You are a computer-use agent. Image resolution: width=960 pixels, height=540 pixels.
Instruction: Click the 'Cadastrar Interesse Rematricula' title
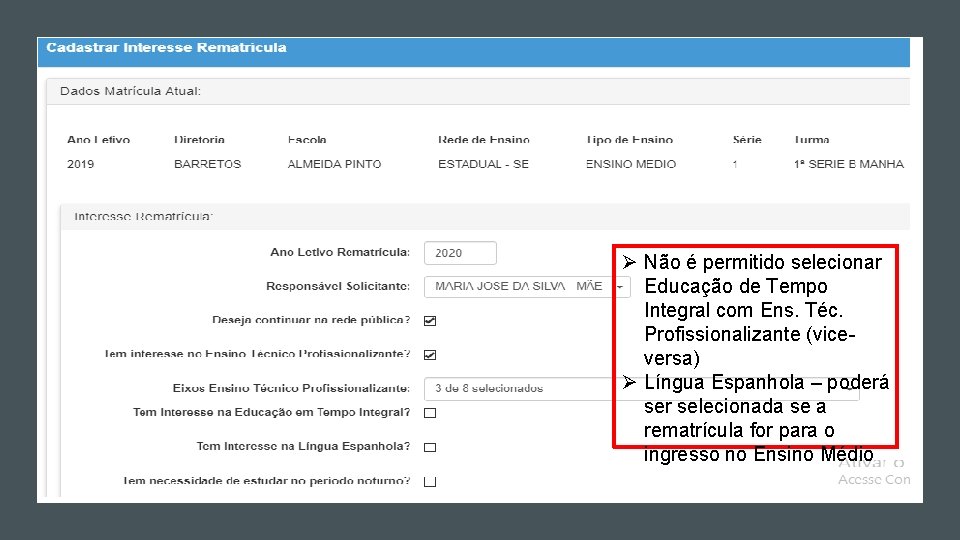[x=166, y=48]
